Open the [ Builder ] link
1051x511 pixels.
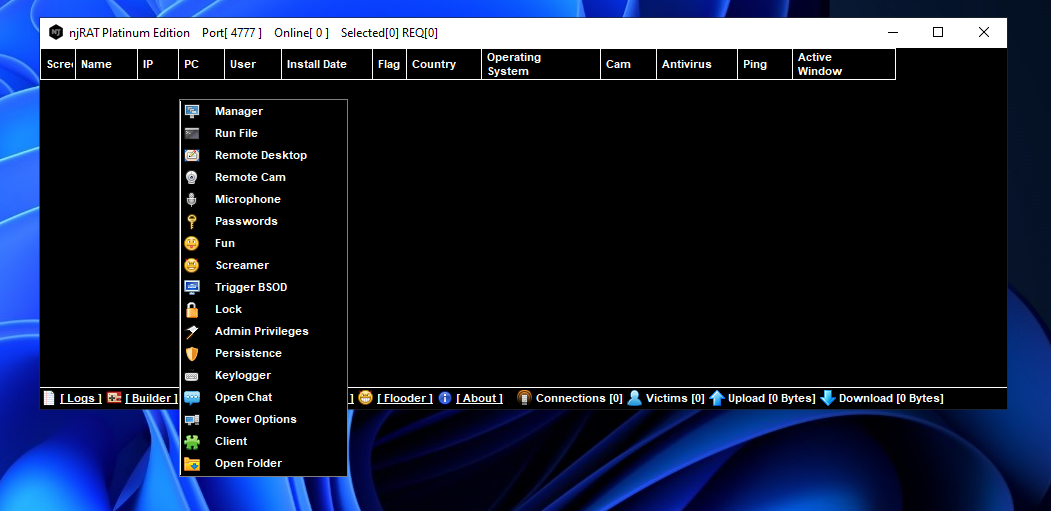pyautogui.click(x=151, y=398)
